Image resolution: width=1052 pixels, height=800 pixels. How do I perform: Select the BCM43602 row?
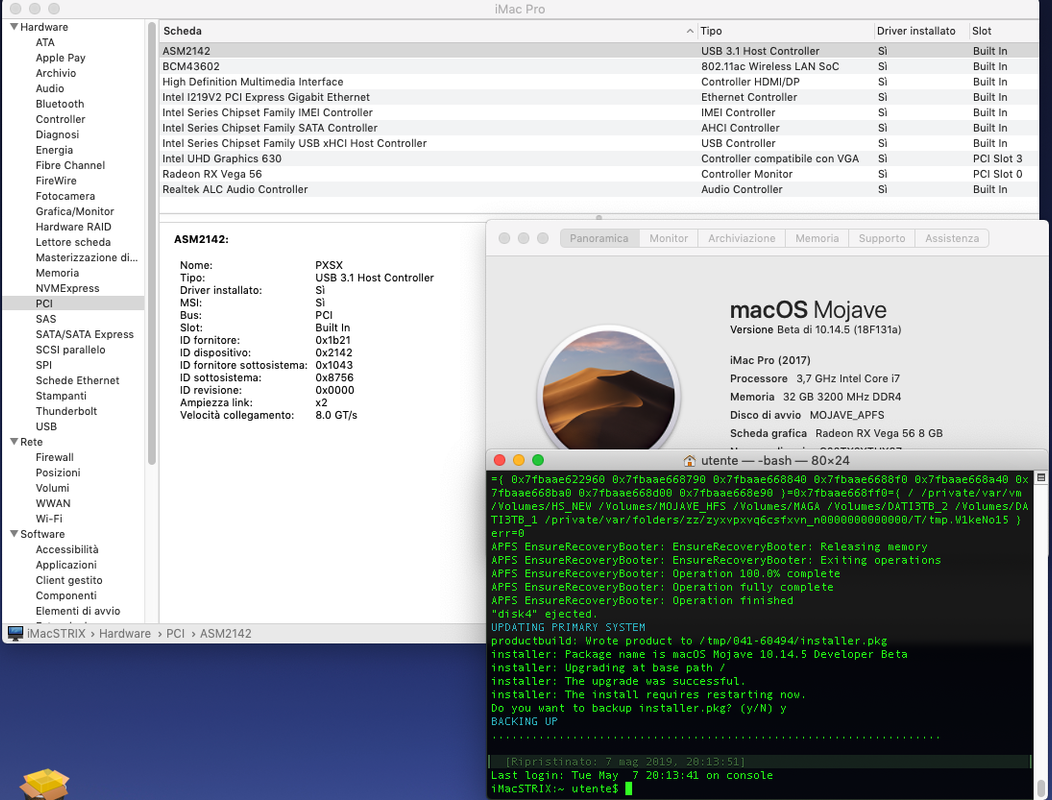click(x=599, y=66)
